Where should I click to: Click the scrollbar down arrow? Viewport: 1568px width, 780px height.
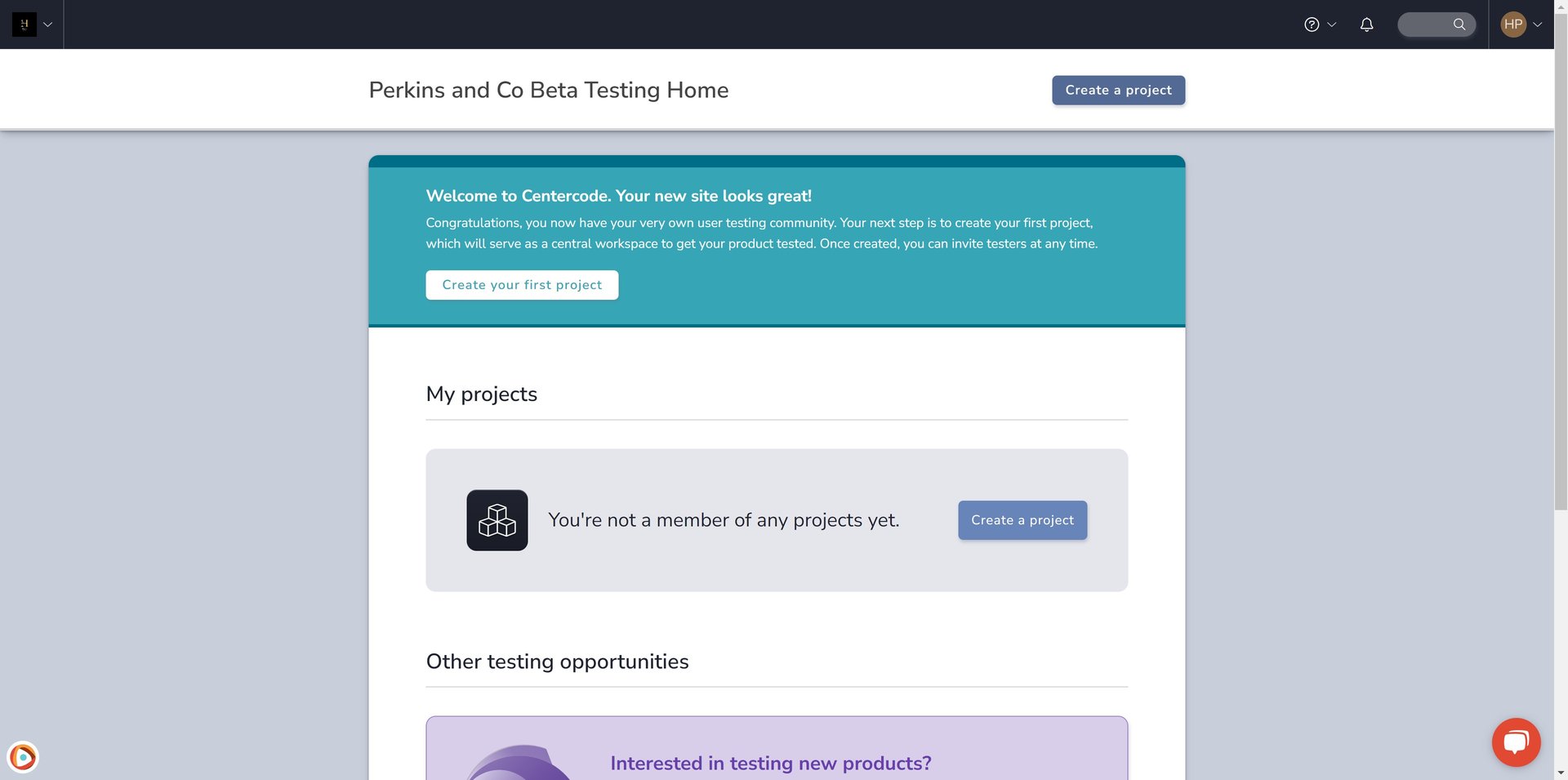[1561, 772]
